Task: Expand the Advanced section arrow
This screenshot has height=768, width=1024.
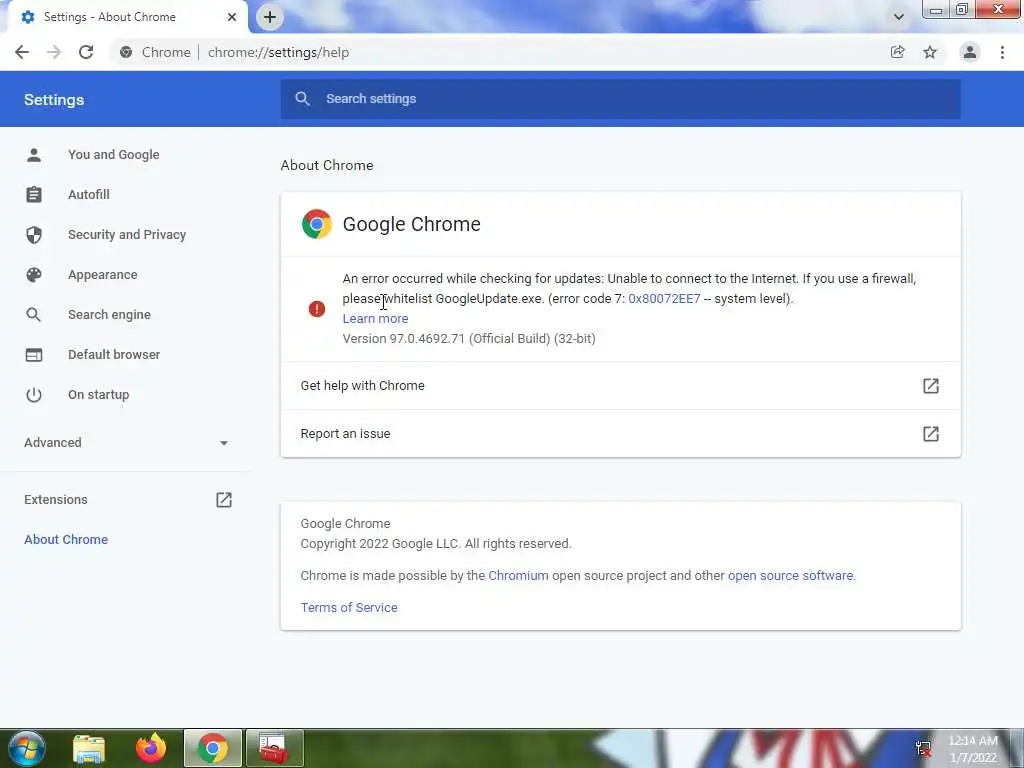Action: [224, 443]
